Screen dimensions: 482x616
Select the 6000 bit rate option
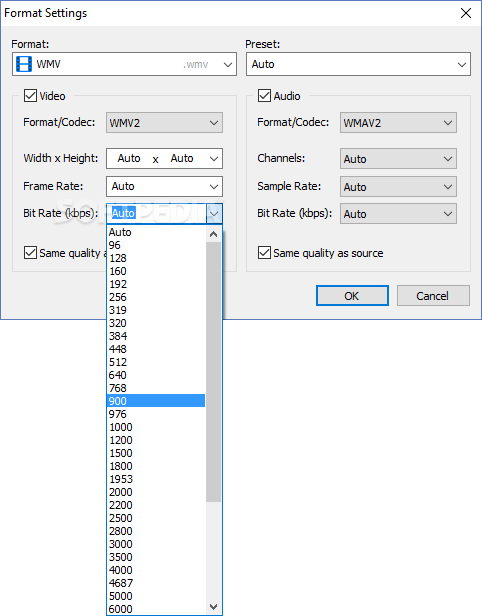pyautogui.click(x=156, y=609)
